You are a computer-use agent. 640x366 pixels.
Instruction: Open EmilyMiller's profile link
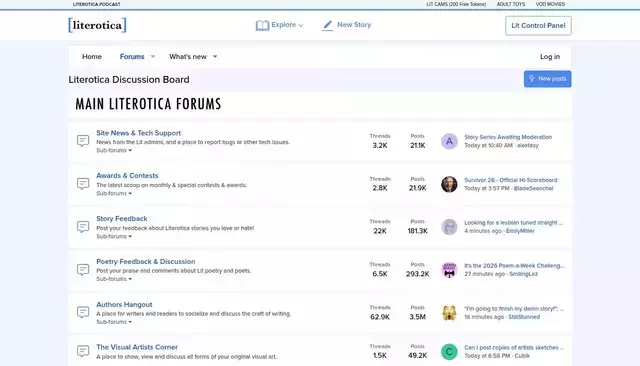(520, 231)
